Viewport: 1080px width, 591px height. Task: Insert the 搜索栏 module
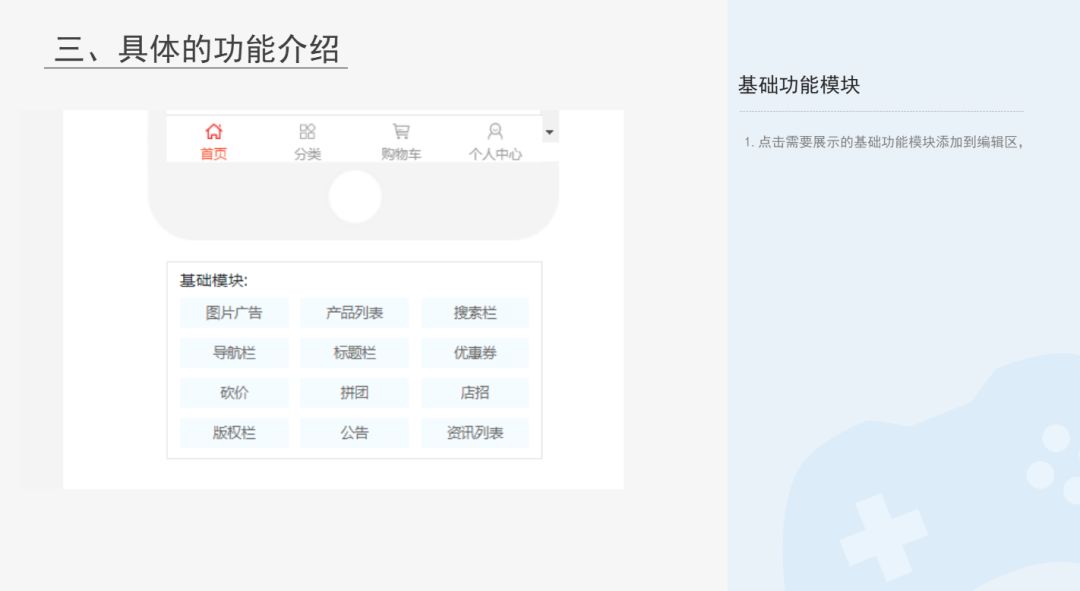coord(475,313)
